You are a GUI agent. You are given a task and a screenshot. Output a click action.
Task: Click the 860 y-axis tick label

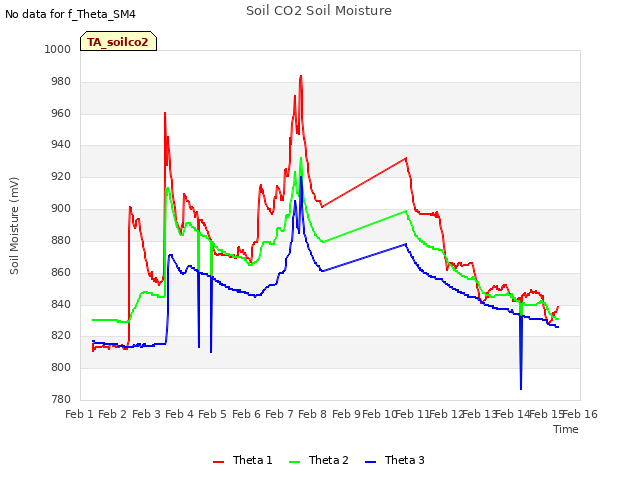[x=61, y=272]
